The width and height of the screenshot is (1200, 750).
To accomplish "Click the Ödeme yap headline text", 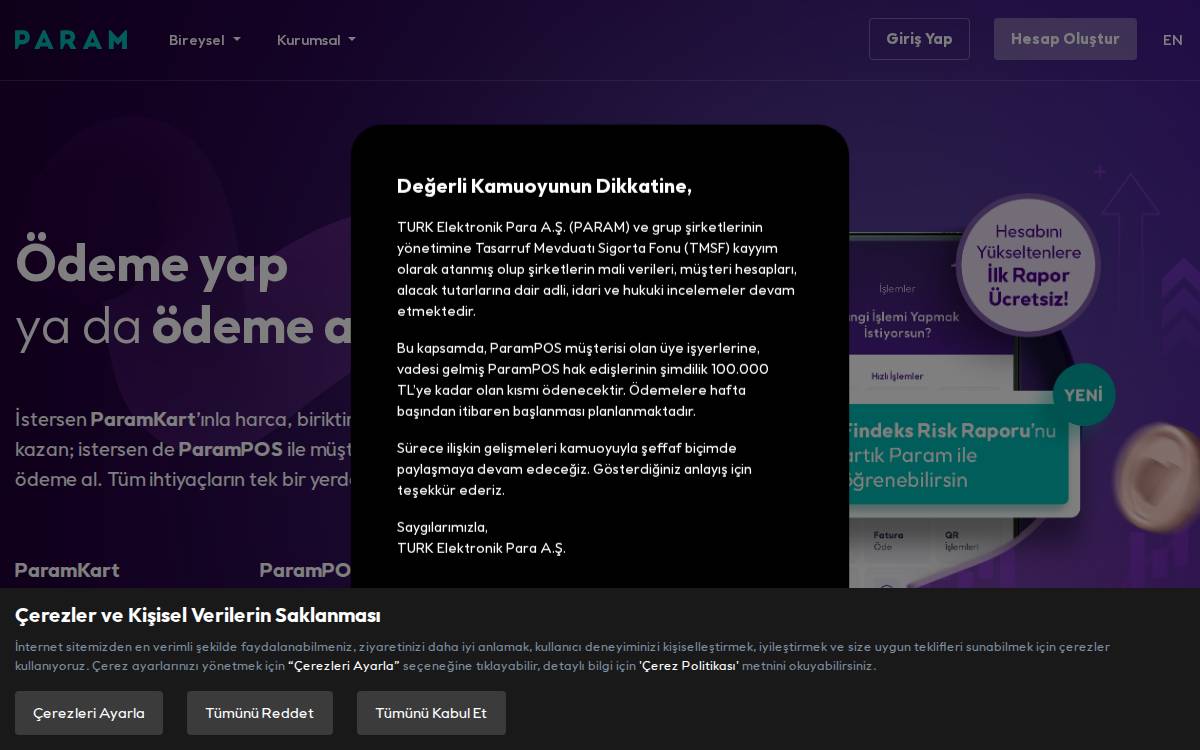I will pos(152,264).
